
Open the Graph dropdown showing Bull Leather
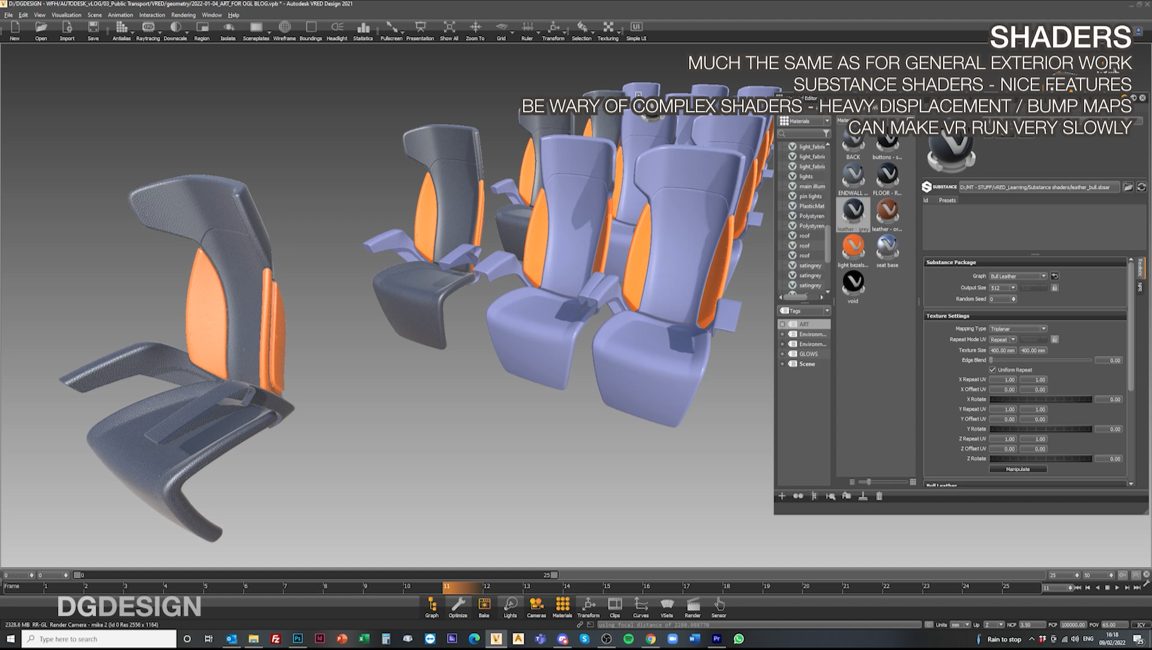pos(1017,275)
